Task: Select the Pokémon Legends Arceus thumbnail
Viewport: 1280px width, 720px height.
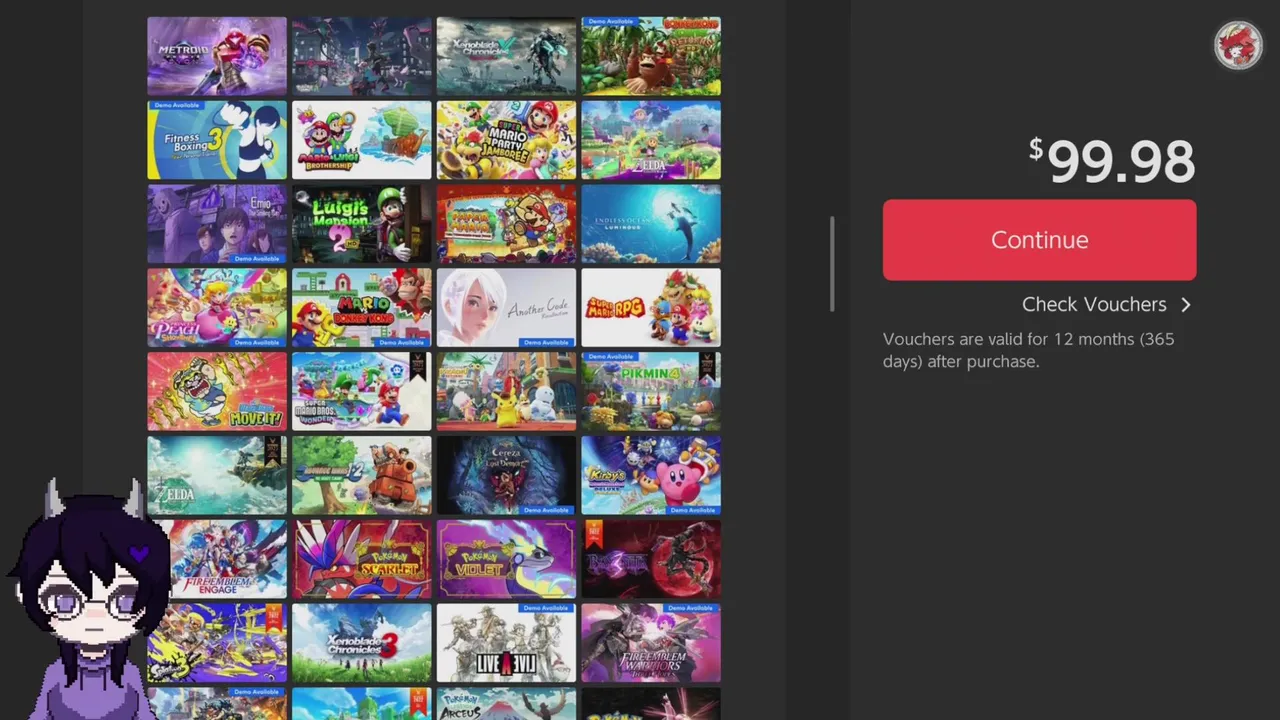Action: tap(506, 704)
